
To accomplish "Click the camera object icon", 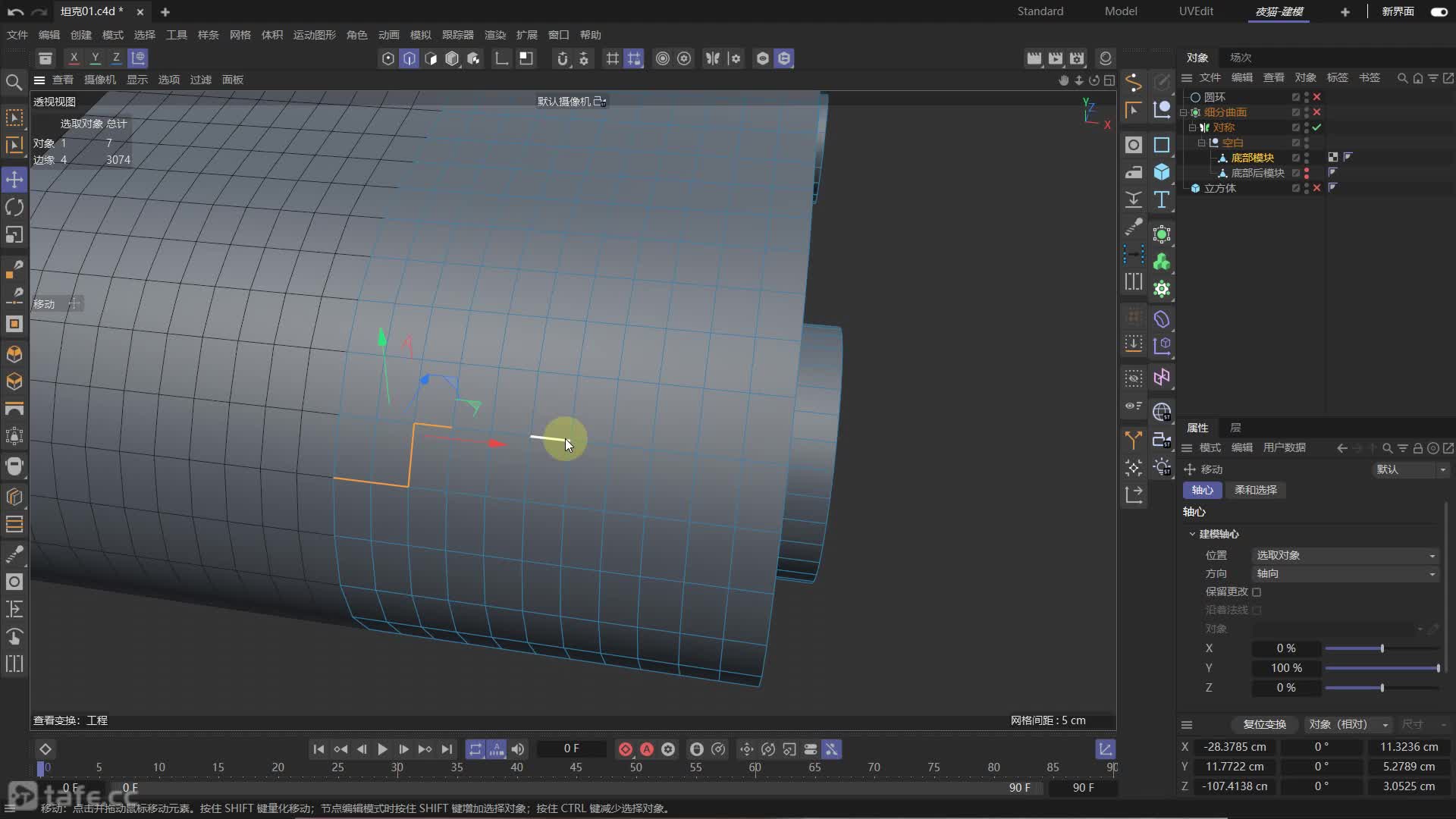I will point(1162,440).
